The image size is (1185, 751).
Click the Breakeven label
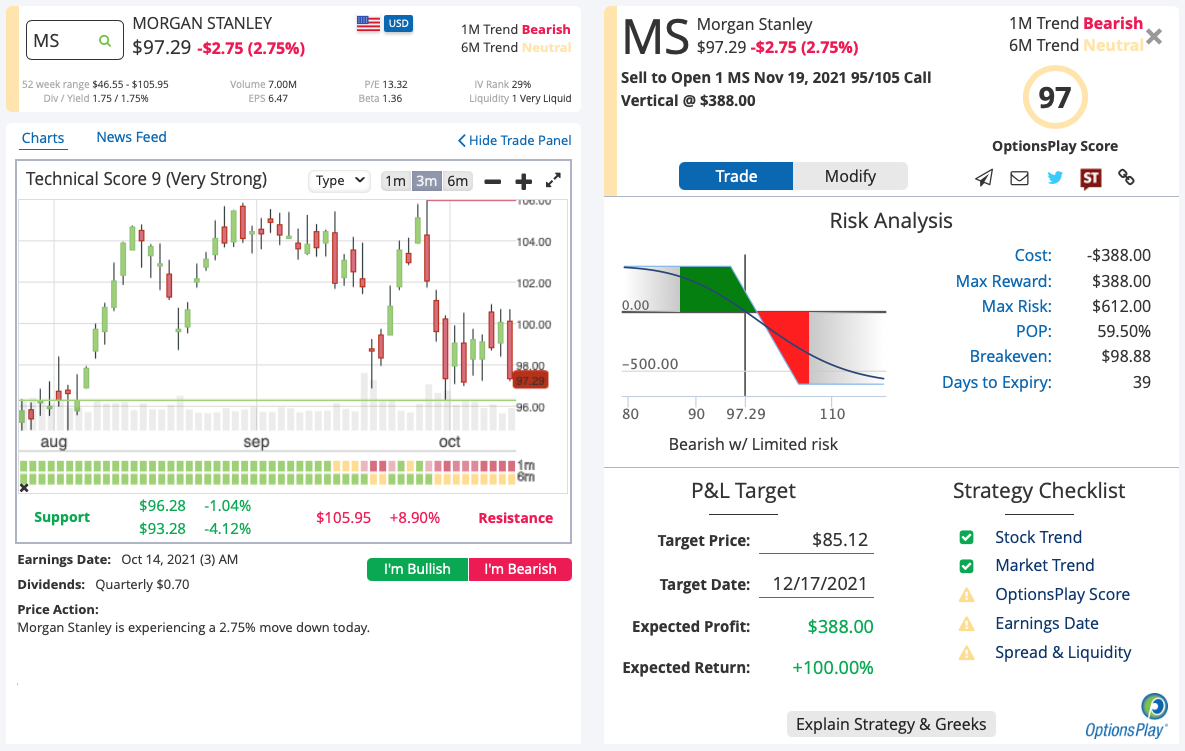coord(1010,356)
